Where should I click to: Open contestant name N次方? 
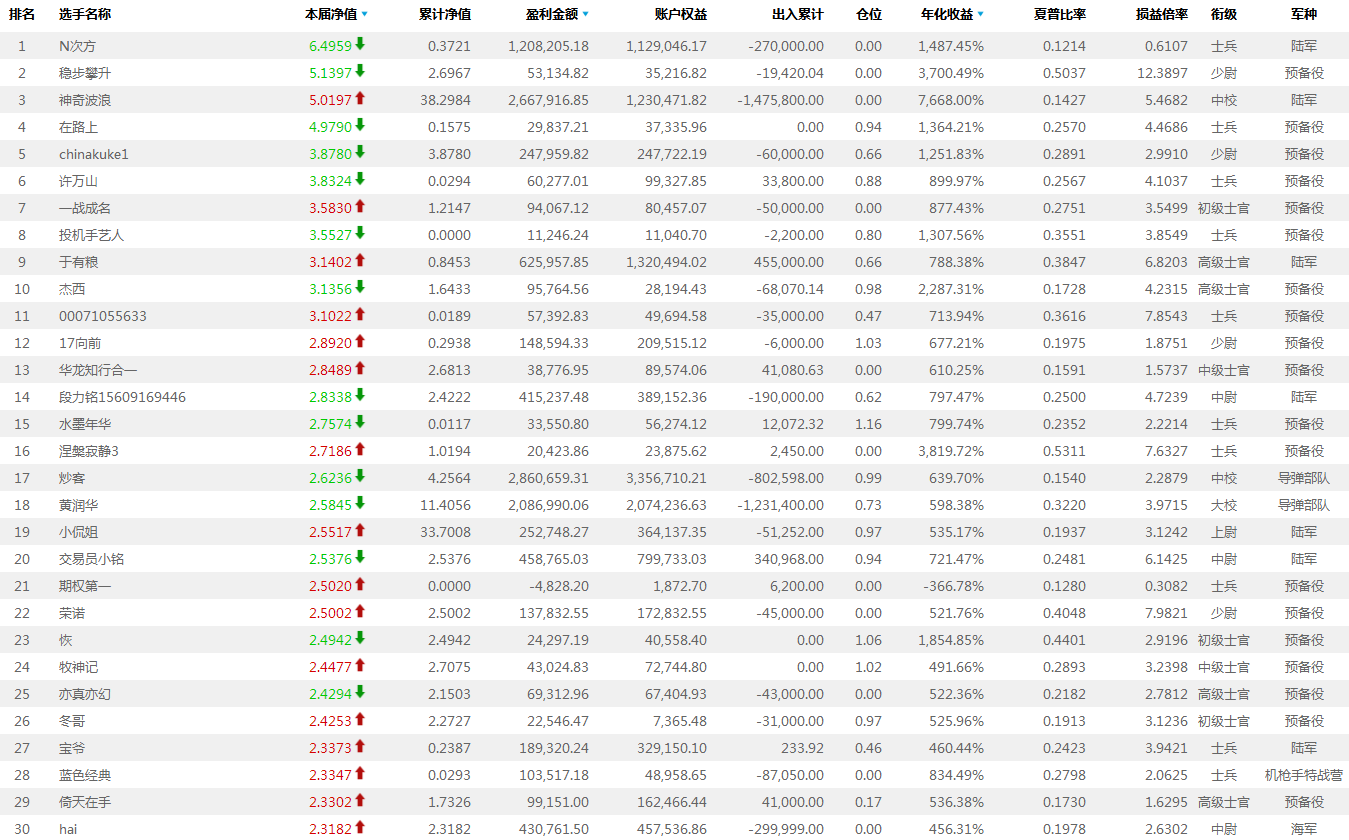point(78,46)
